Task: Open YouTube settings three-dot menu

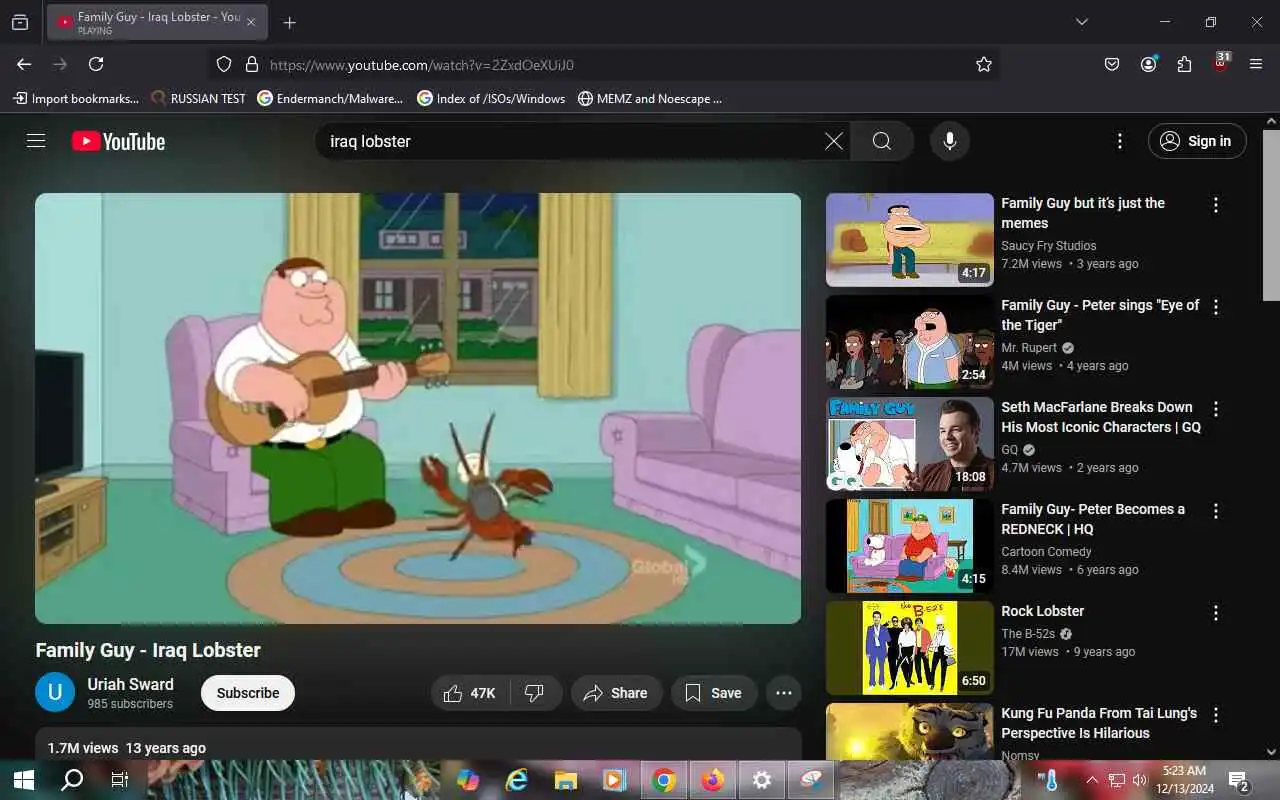Action: click(x=1120, y=141)
